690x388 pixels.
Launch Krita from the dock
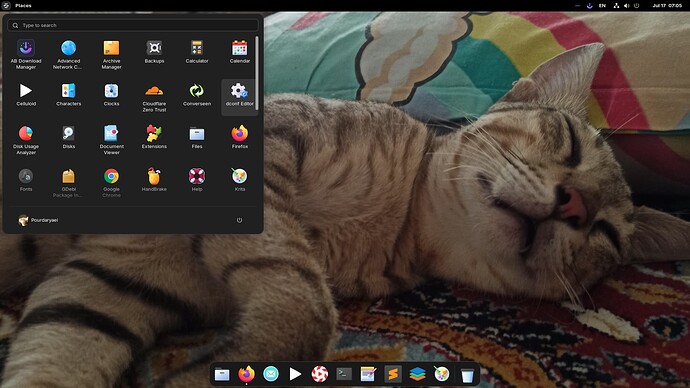(x=442, y=374)
